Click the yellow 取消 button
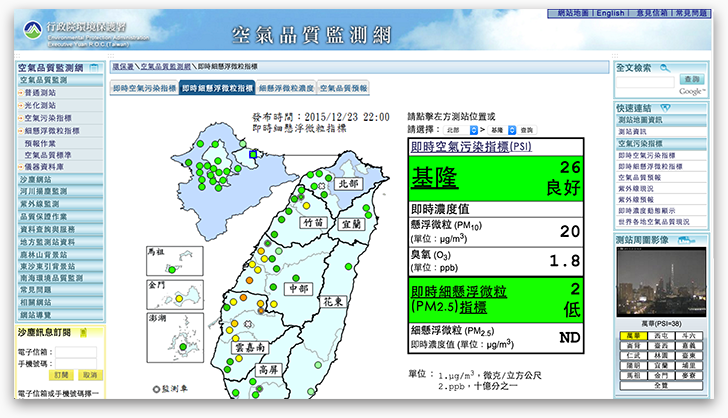728x418 pixels. 90,375
